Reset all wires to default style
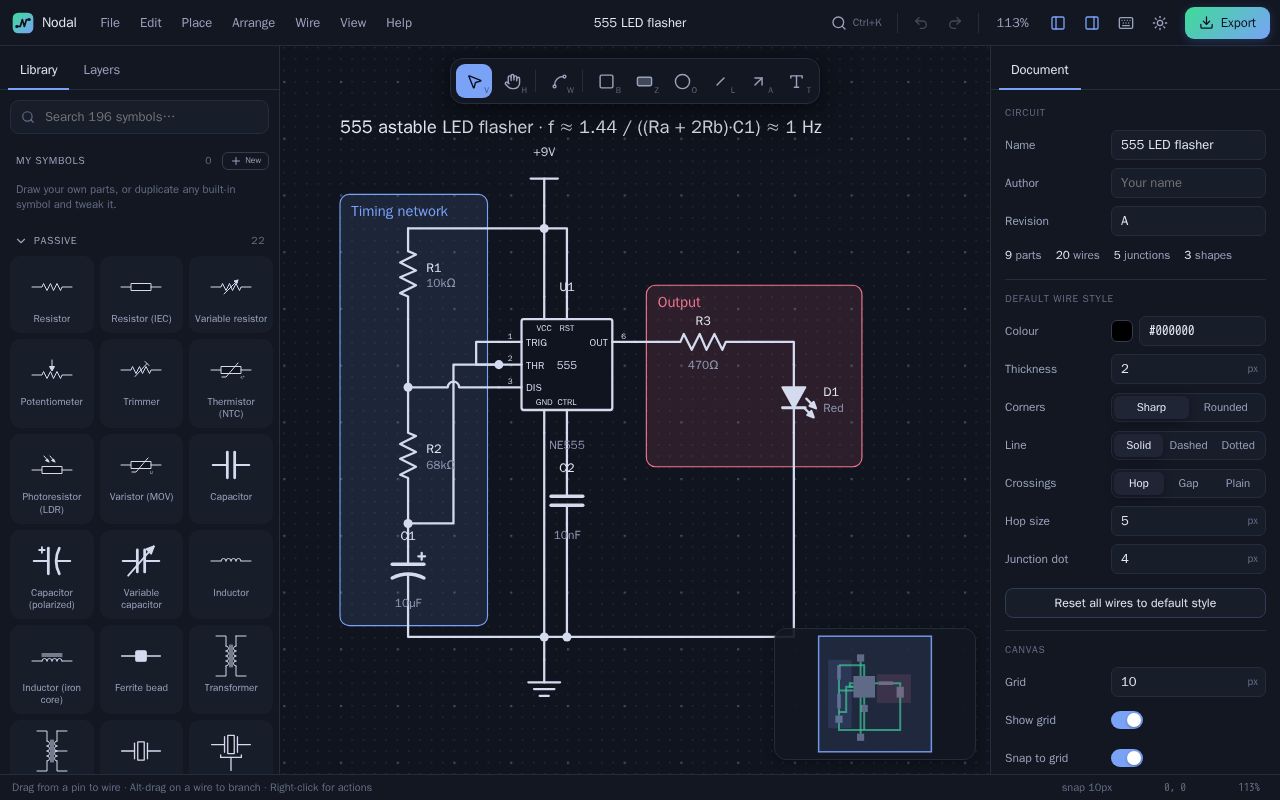The image size is (1280, 800). pos(1135,603)
